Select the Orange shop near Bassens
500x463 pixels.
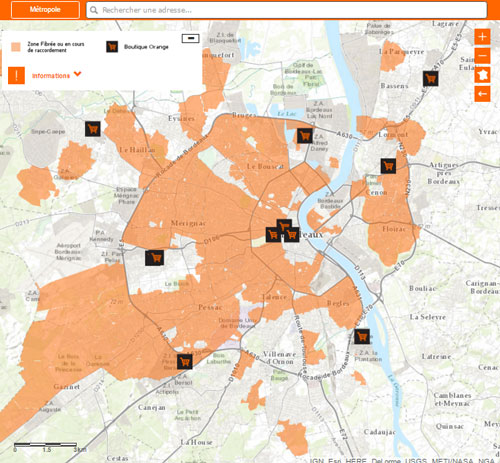point(431,79)
